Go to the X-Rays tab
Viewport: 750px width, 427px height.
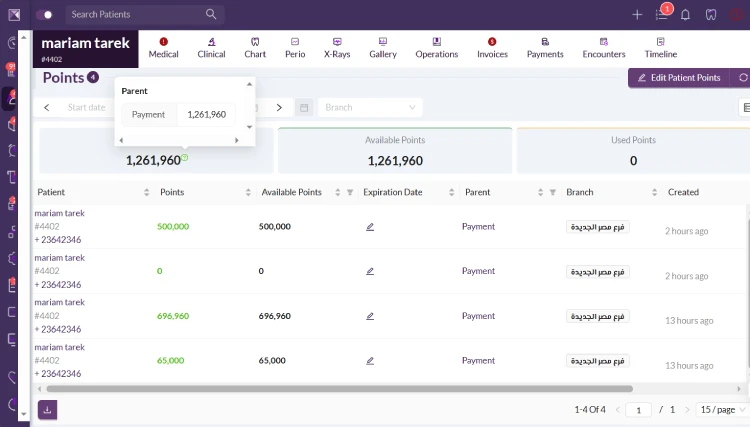(x=337, y=48)
